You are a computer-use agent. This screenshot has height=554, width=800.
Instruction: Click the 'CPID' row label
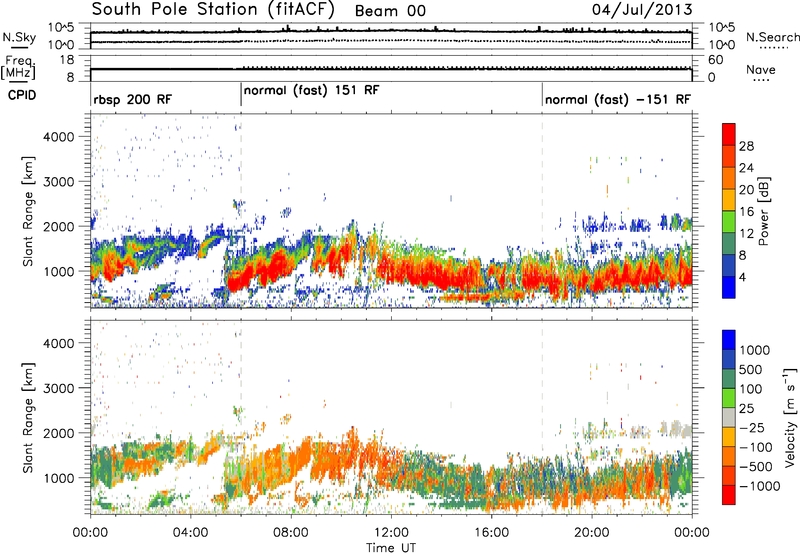pyautogui.click(x=22, y=95)
